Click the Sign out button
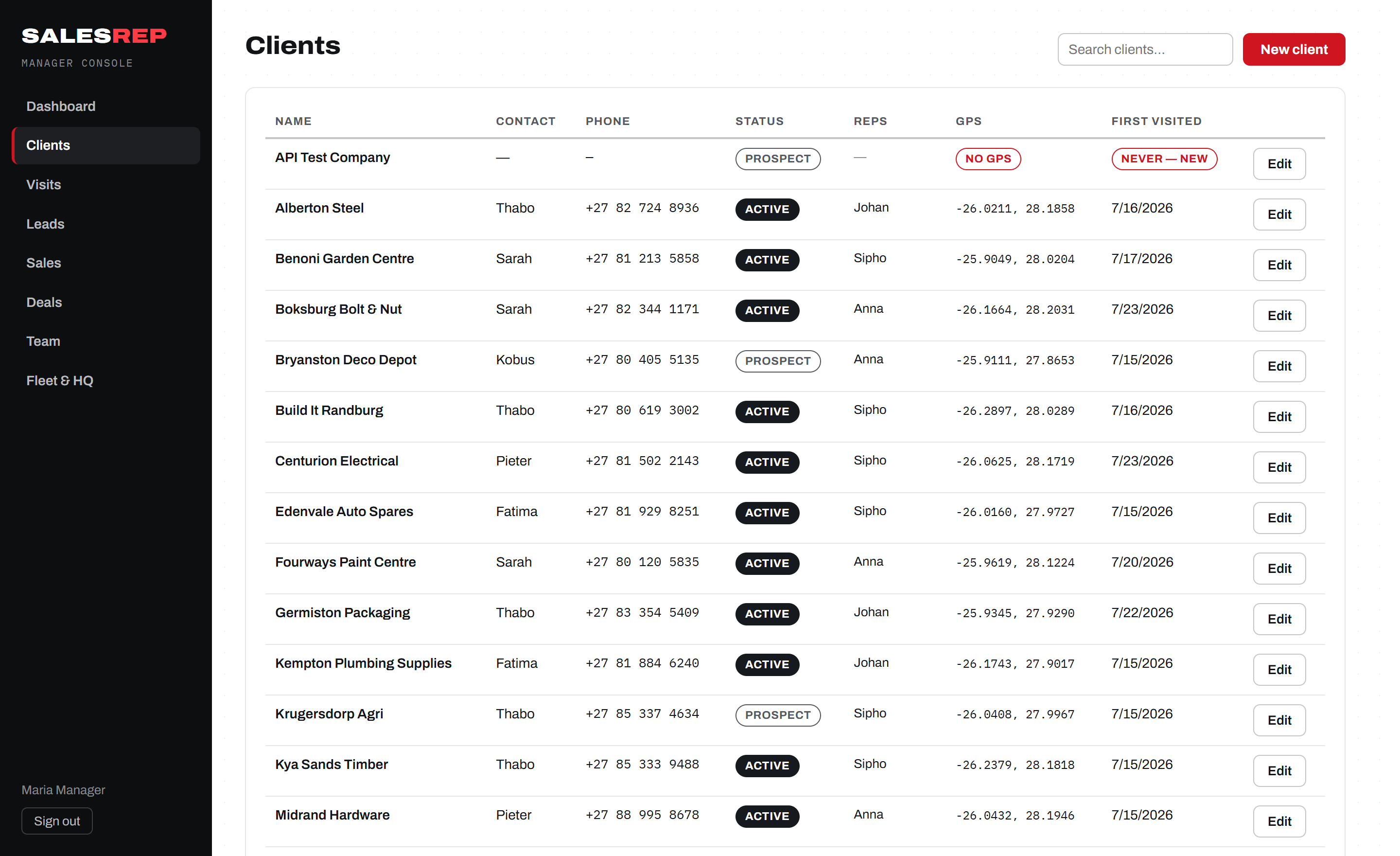1400x856 pixels. click(57, 821)
